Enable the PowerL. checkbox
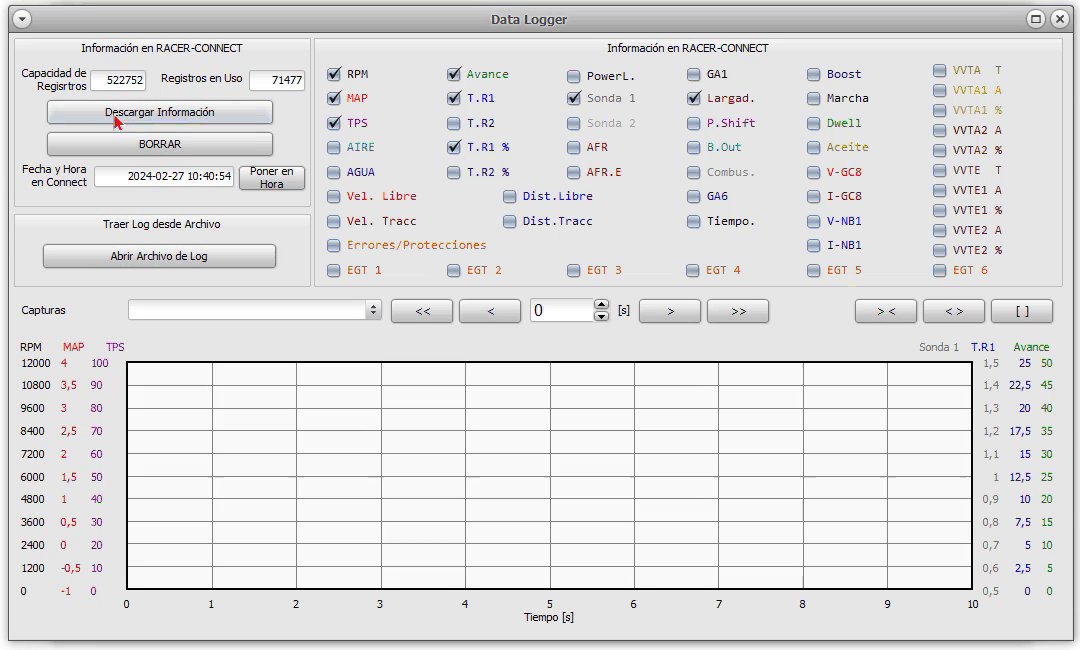 pos(574,76)
